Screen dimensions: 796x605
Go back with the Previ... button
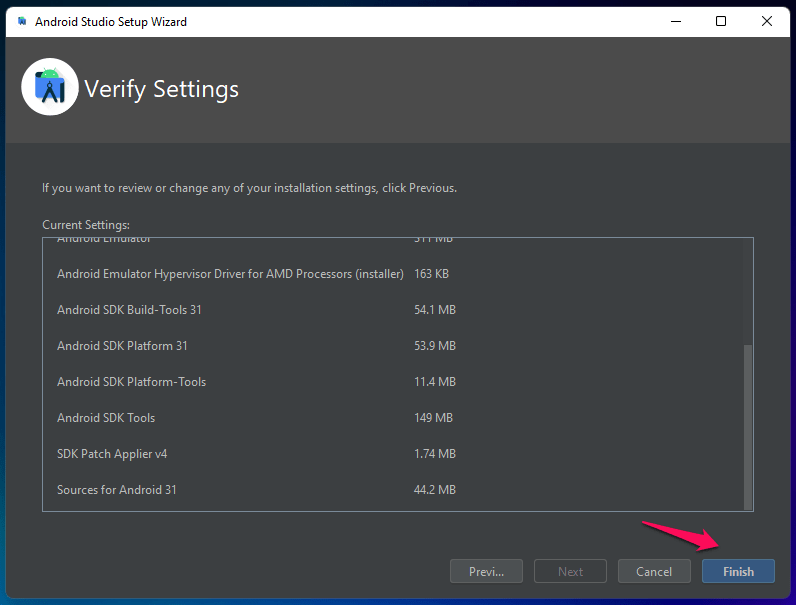pyautogui.click(x=486, y=572)
